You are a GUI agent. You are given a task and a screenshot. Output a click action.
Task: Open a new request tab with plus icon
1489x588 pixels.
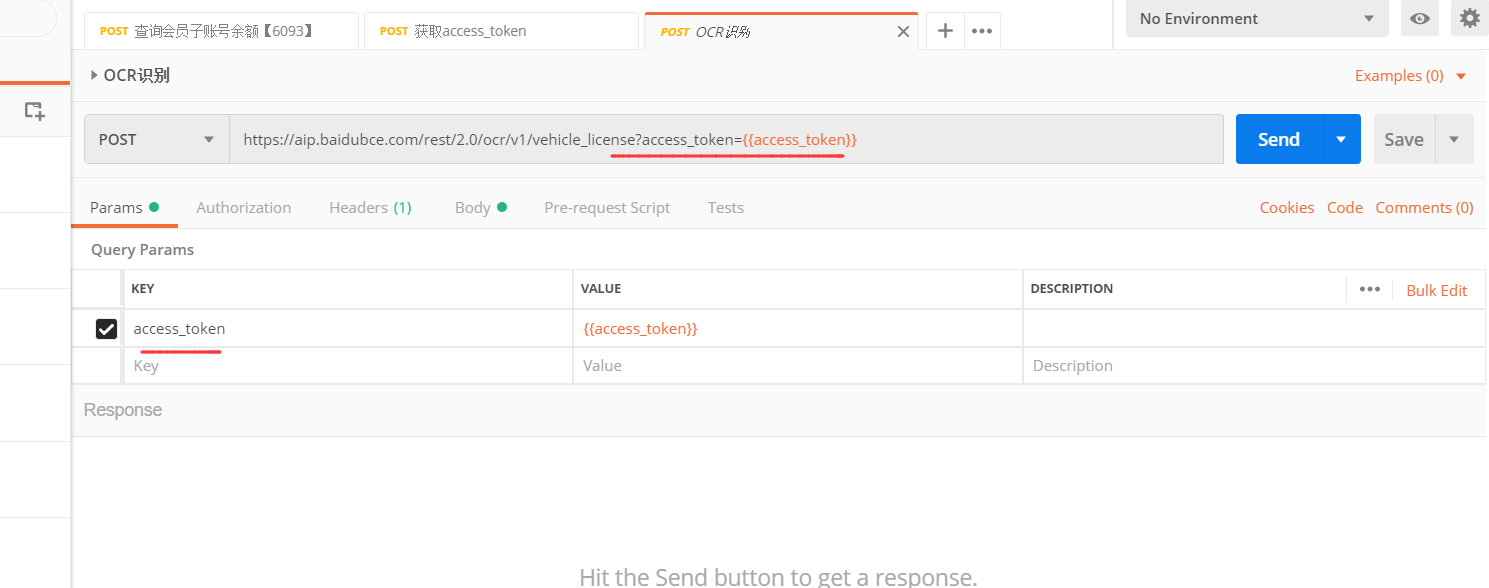point(945,31)
